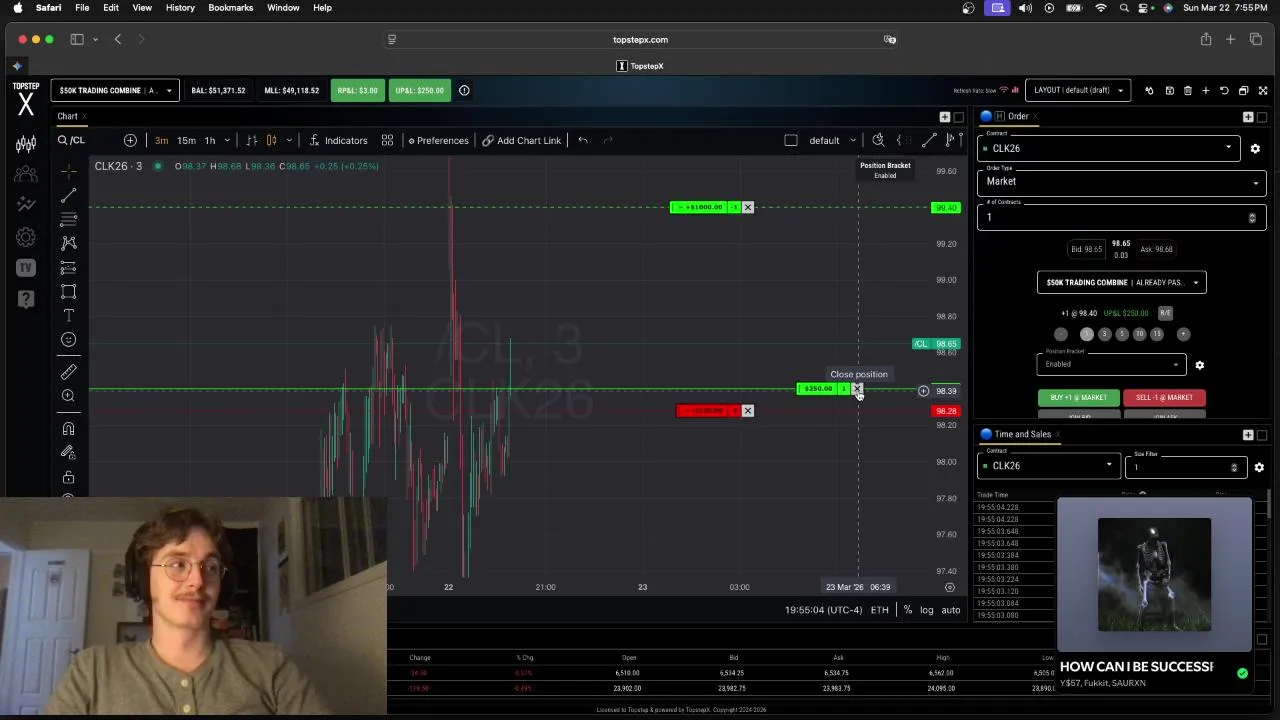This screenshot has height=720, width=1280.
Task: Adjust the number of contracts stepper
Action: click(1252, 217)
